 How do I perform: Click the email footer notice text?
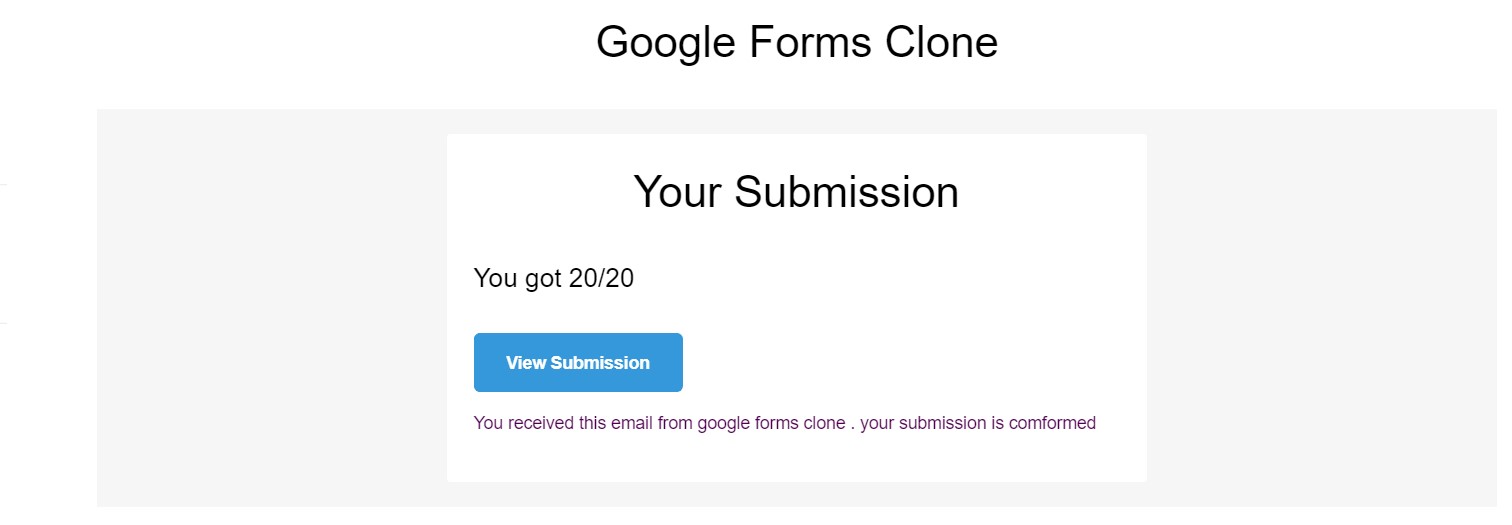click(x=784, y=423)
